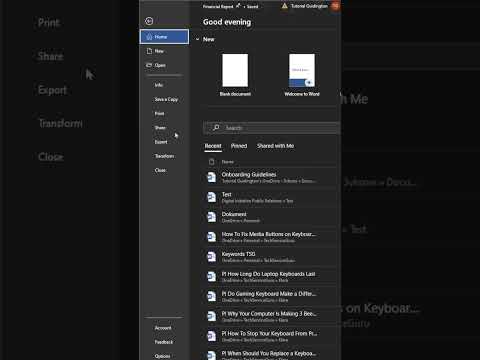
Task: Click Word icon beside How To Fix Media Buttons
Action: pos(212,237)
